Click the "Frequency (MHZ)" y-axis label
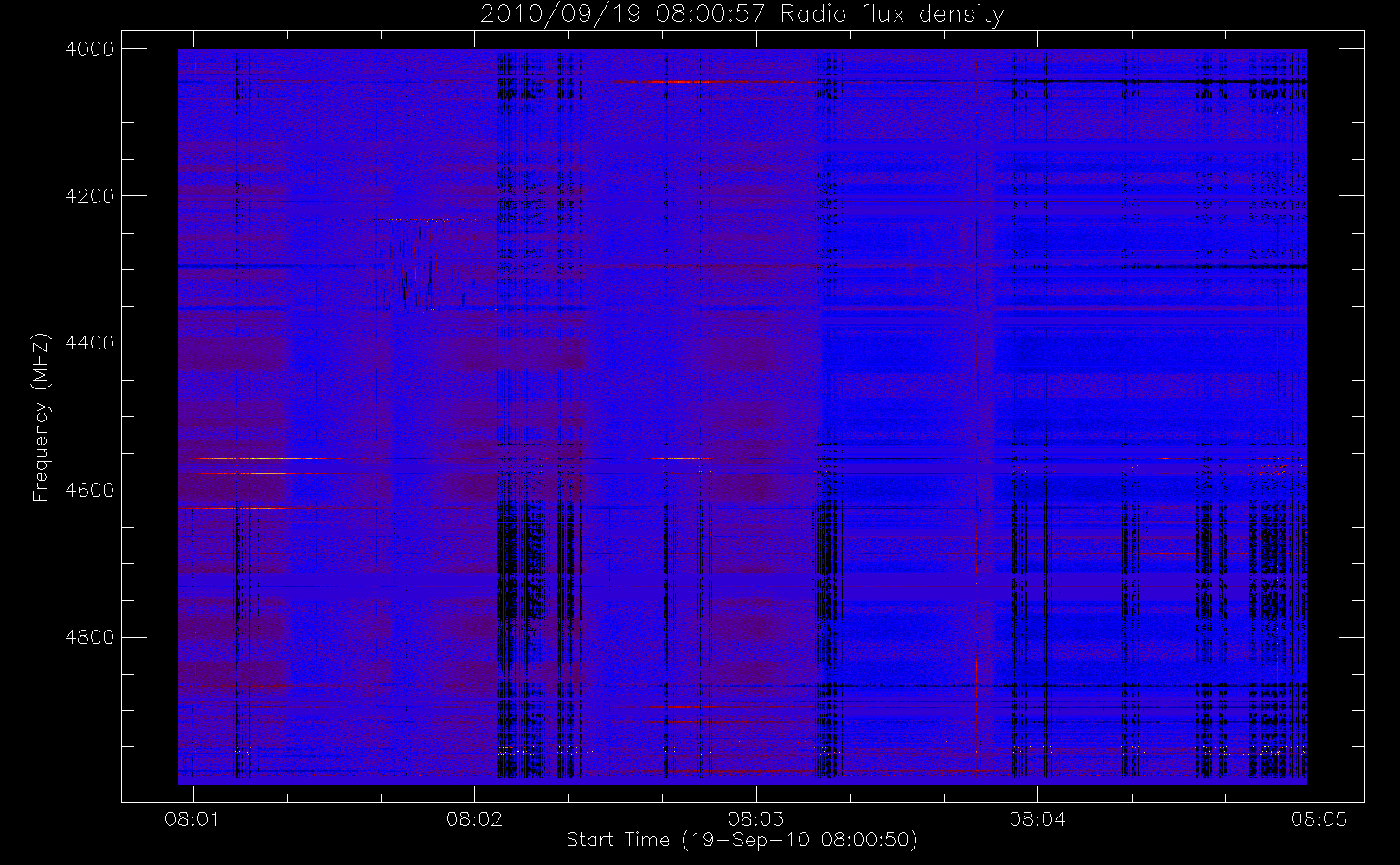Image resolution: width=1400 pixels, height=865 pixels. (x=41, y=417)
